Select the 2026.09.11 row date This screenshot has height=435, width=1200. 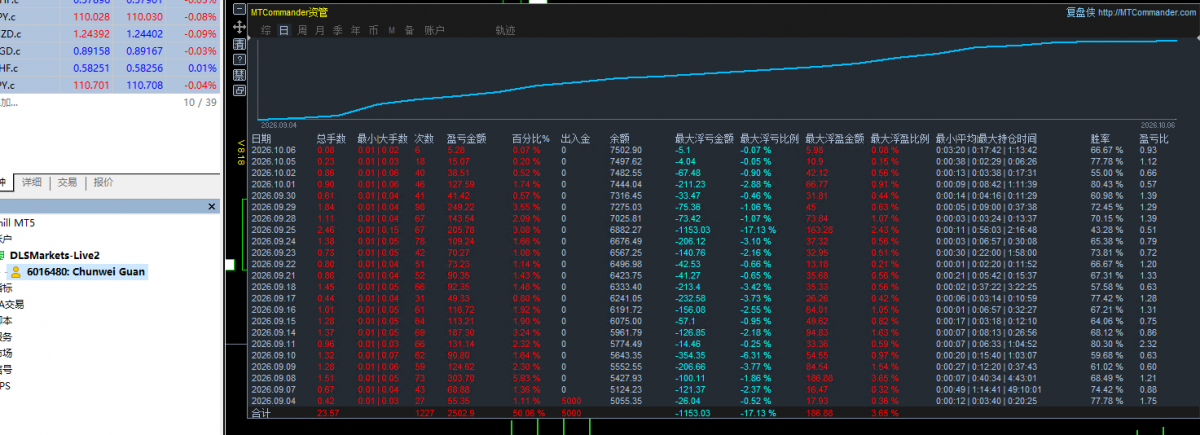[274, 342]
